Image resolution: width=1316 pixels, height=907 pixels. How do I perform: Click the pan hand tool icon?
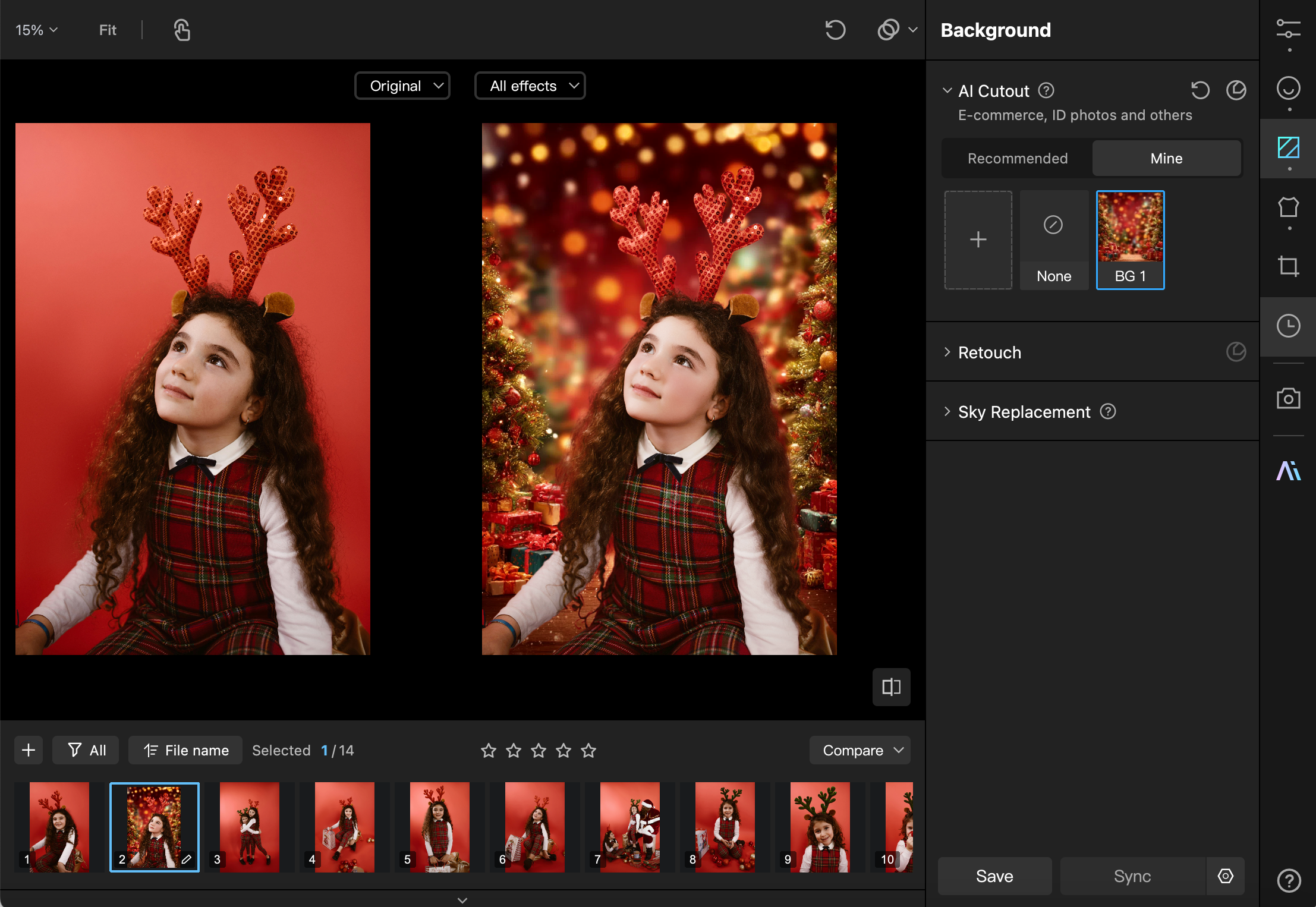click(182, 30)
